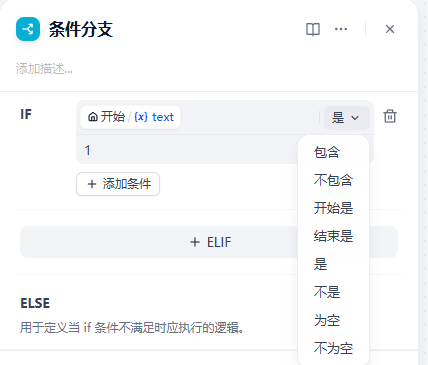Click the blue condition branch node icon
The image size is (428, 365).
coord(28,29)
